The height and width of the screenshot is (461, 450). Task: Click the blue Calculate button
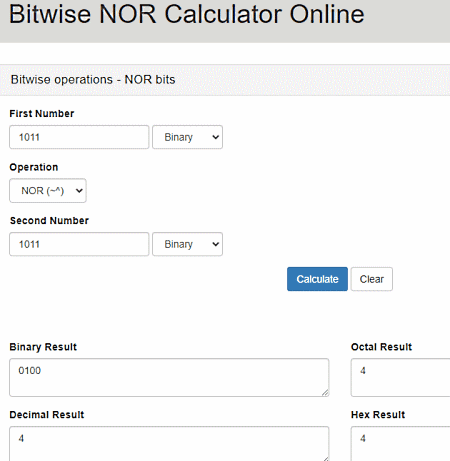point(317,279)
